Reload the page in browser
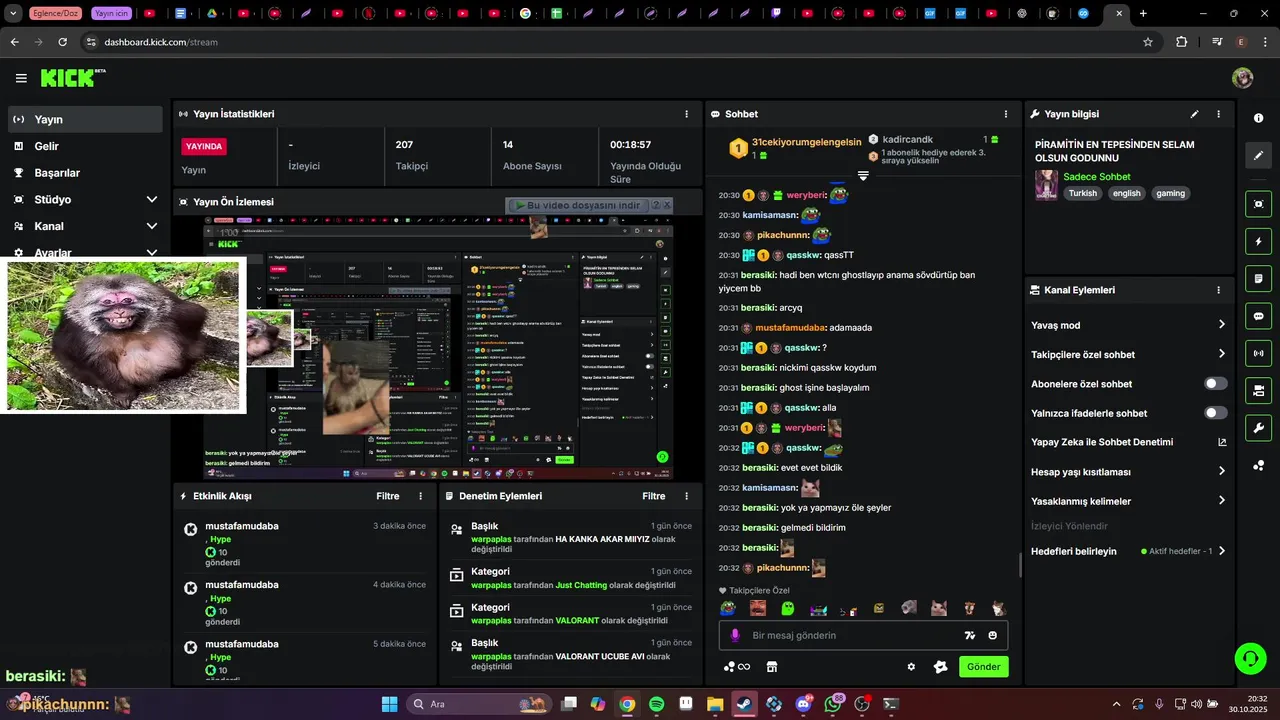The height and width of the screenshot is (720, 1280). [x=62, y=42]
